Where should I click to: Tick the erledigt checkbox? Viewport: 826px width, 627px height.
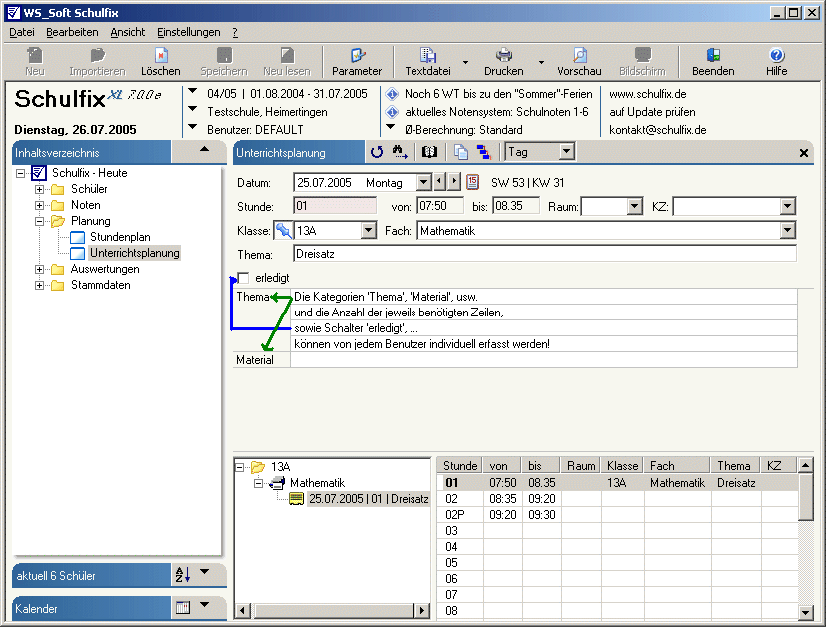(243, 278)
